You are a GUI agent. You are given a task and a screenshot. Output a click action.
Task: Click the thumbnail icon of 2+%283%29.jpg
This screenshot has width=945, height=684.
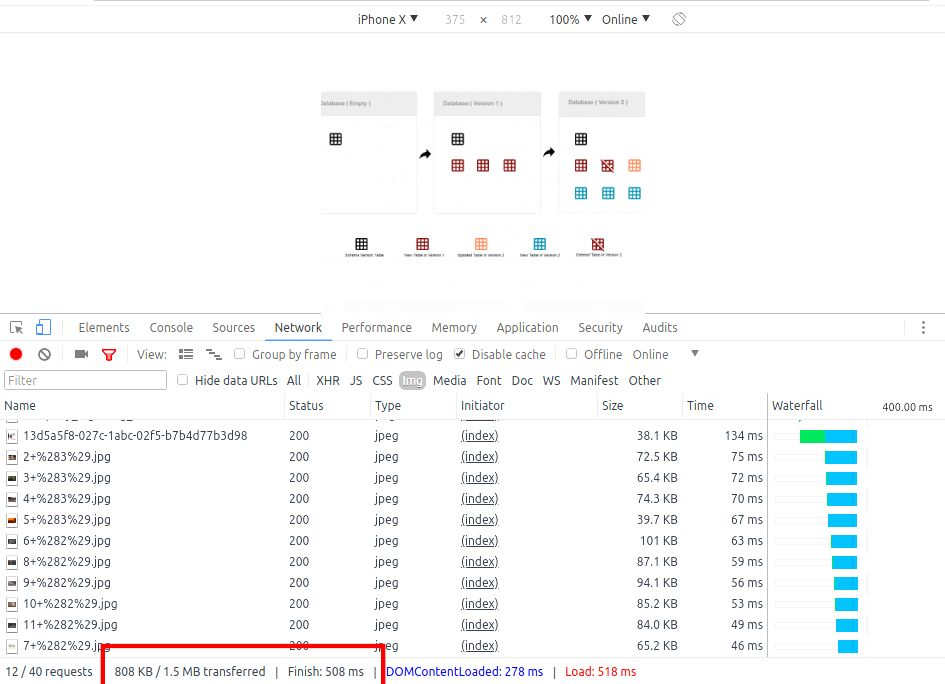[x=12, y=457]
